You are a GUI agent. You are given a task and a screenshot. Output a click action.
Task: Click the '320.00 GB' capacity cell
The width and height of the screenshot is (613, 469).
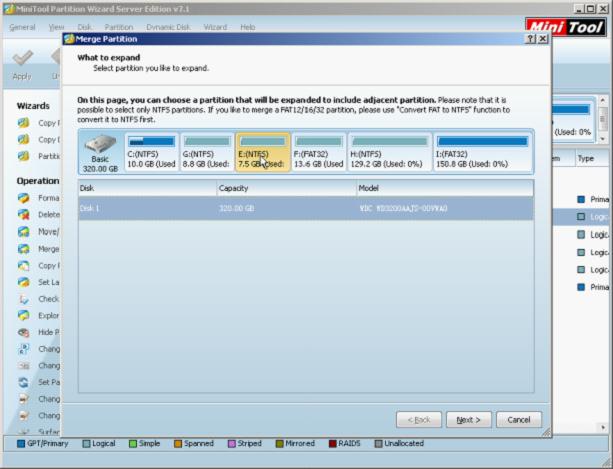tap(237, 208)
